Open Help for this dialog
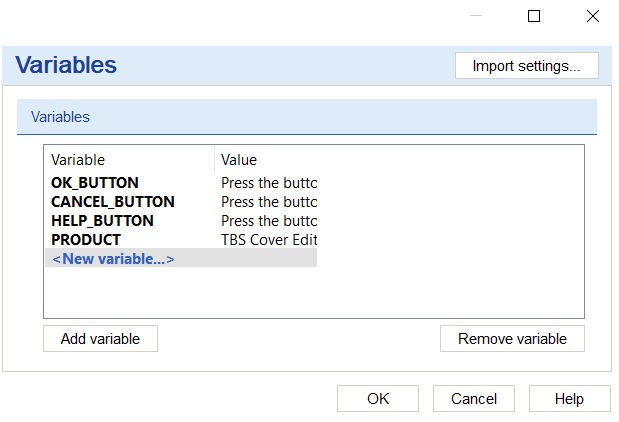Screen dimensions: 619x422 [569, 399]
